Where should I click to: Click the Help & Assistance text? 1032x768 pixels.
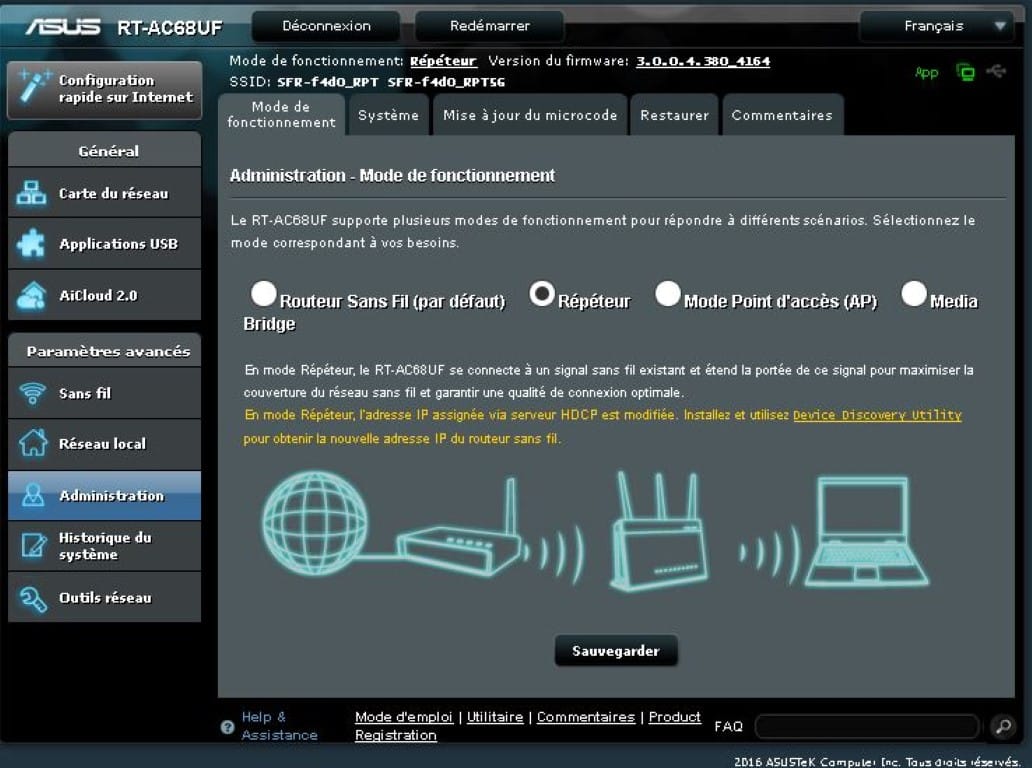[279, 726]
